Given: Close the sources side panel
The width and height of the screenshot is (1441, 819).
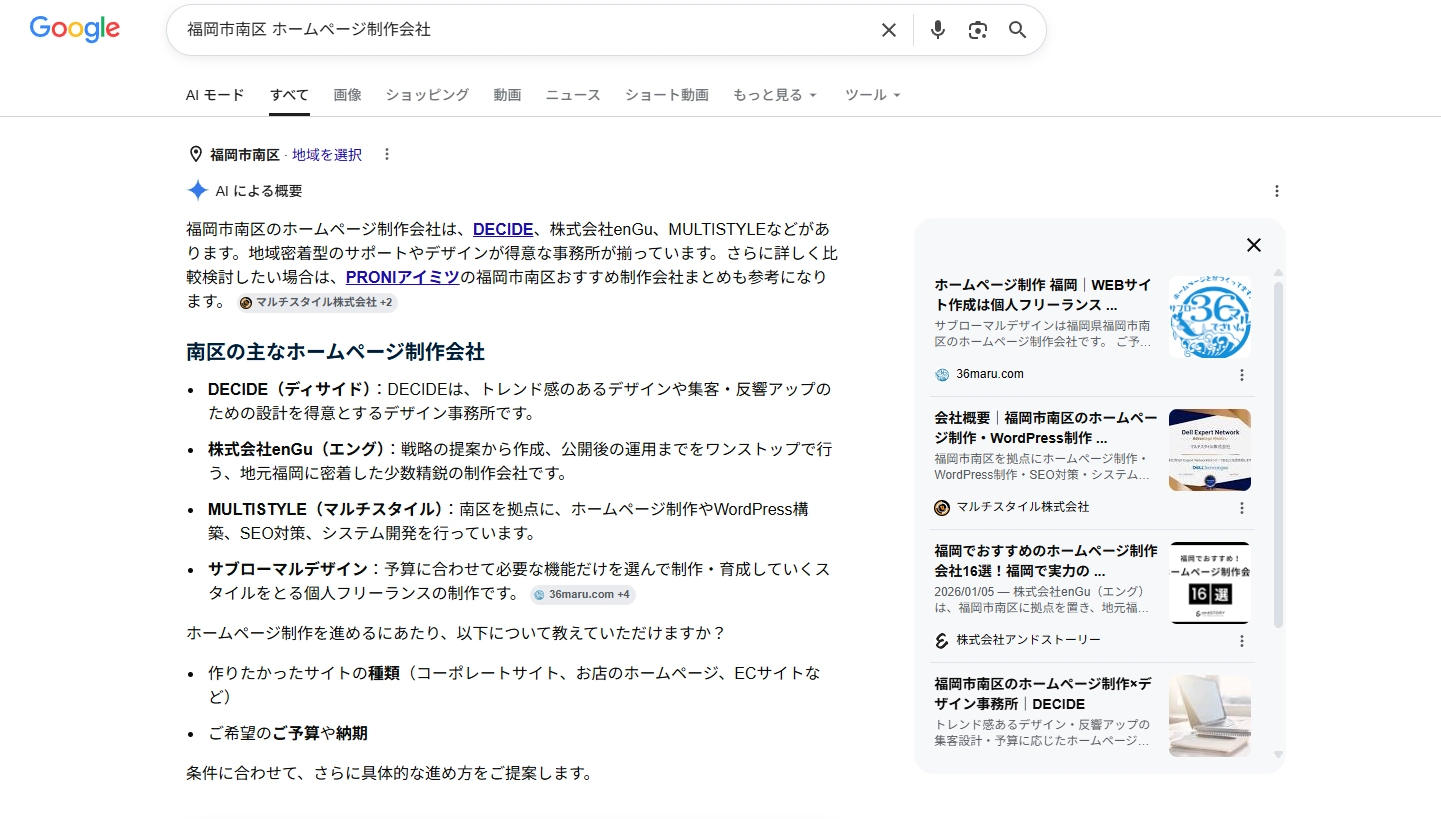Looking at the screenshot, I should pyautogui.click(x=1253, y=245).
